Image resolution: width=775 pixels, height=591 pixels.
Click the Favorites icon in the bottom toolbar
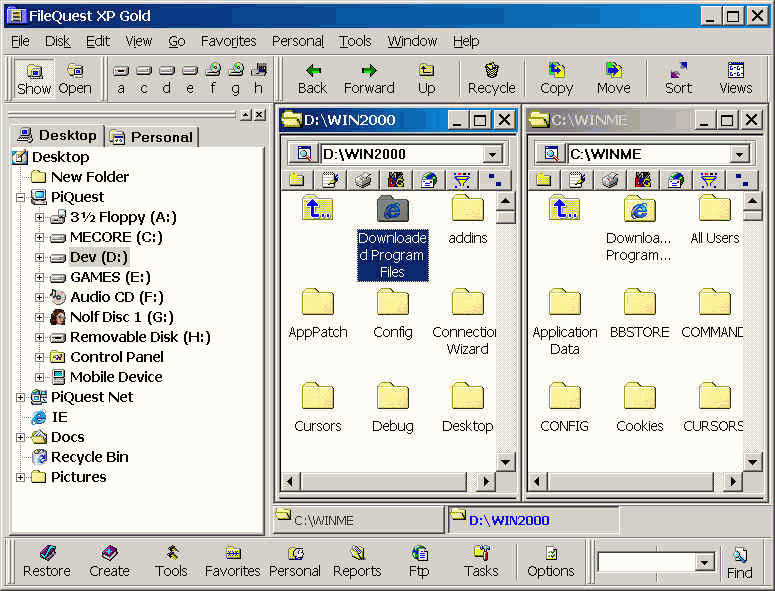(232, 562)
